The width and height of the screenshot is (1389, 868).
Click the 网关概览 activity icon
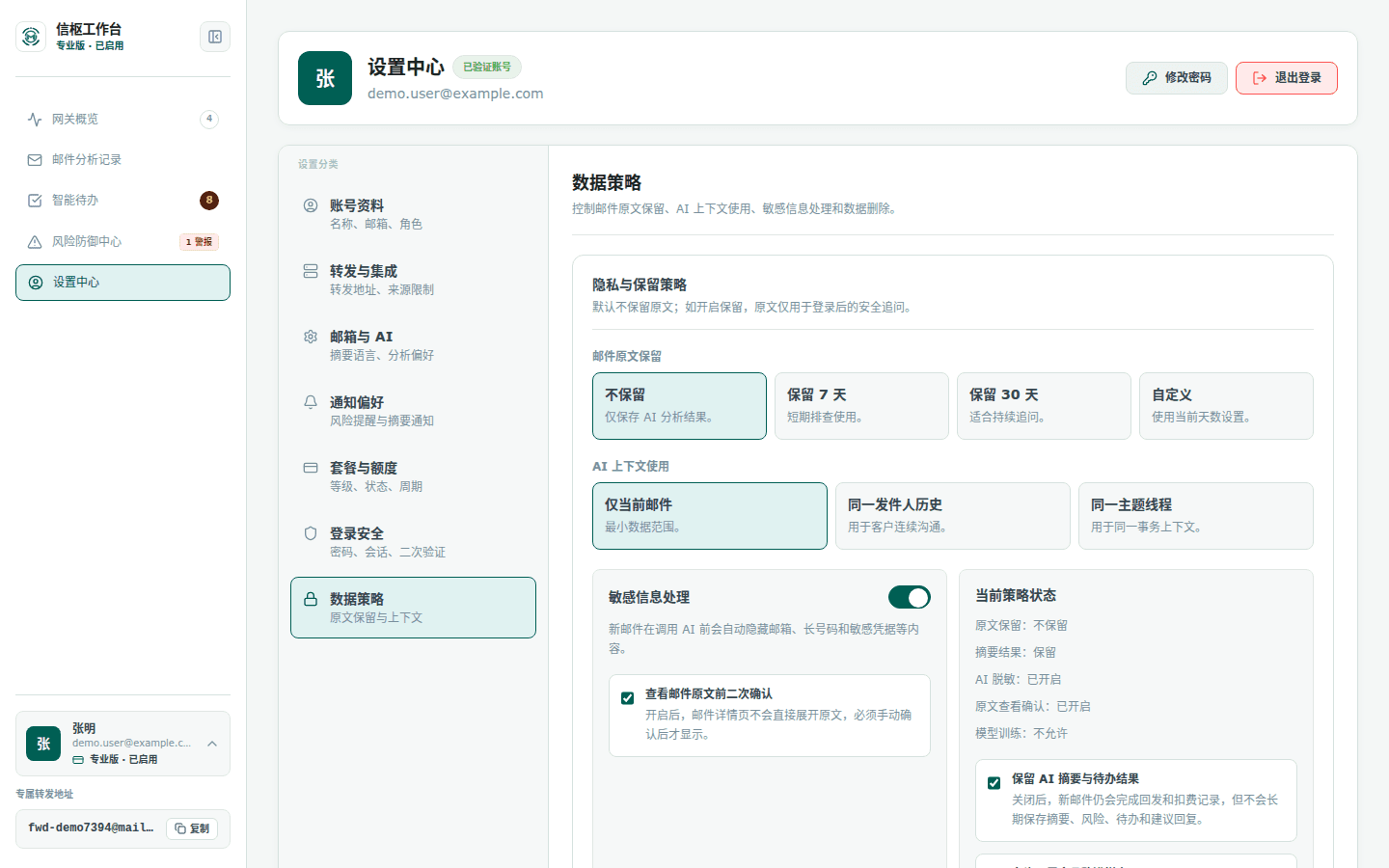click(x=35, y=120)
